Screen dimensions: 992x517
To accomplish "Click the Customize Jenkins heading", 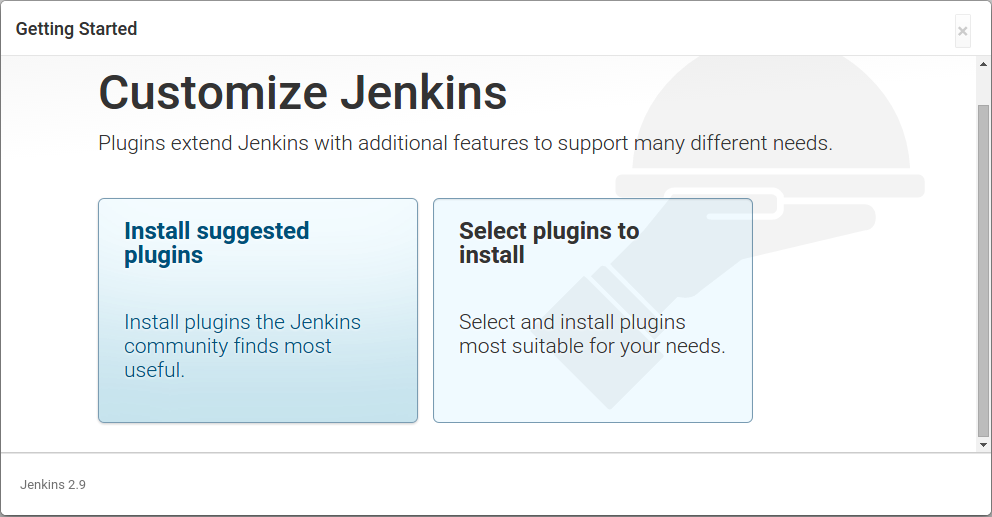I will tap(302, 93).
